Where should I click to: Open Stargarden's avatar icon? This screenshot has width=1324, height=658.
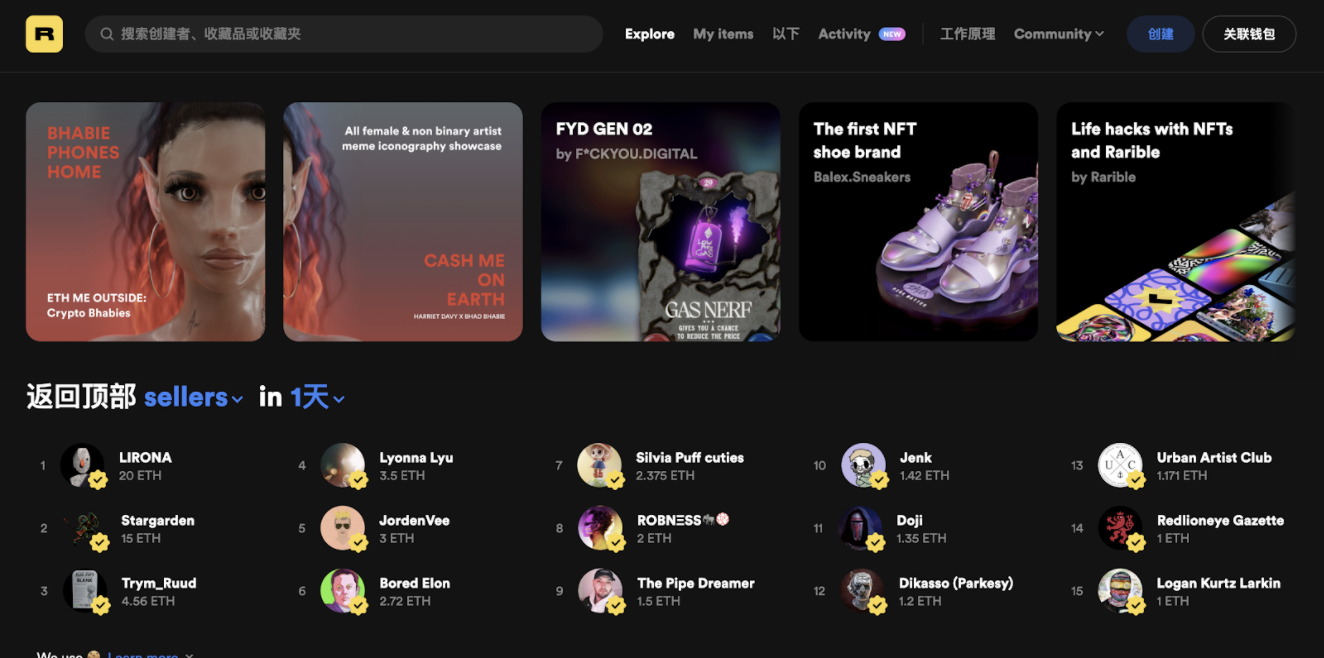pyautogui.click(x=82, y=528)
